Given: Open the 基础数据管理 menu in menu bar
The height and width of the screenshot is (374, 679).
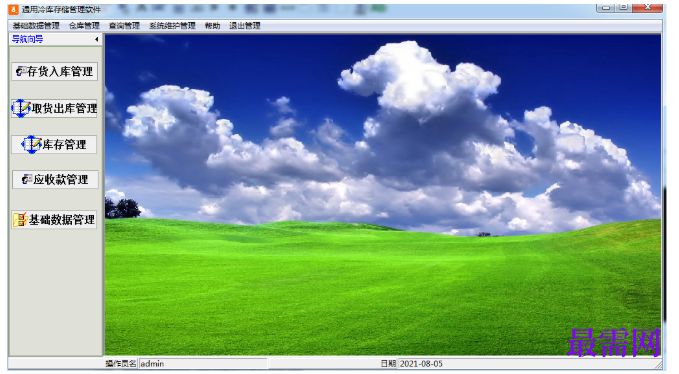Looking at the screenshot, I should pyautogui.click(x=36, y=26).
